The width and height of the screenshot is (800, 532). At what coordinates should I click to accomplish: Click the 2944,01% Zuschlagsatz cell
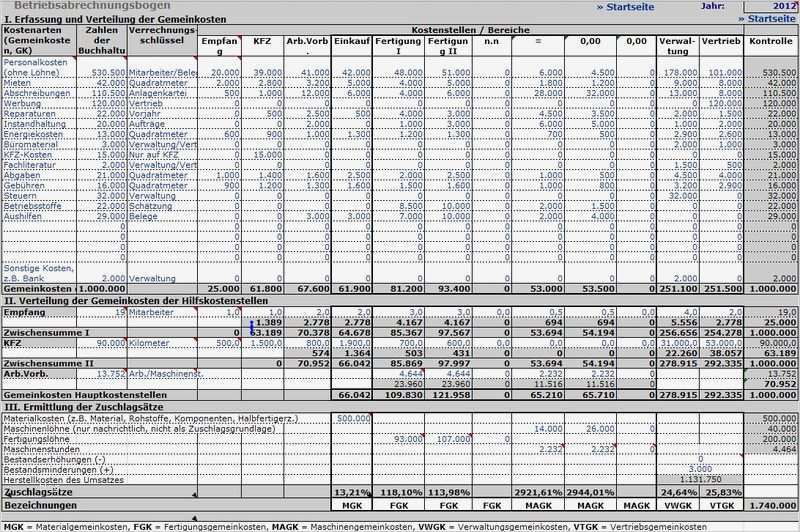tap(590, 493)
